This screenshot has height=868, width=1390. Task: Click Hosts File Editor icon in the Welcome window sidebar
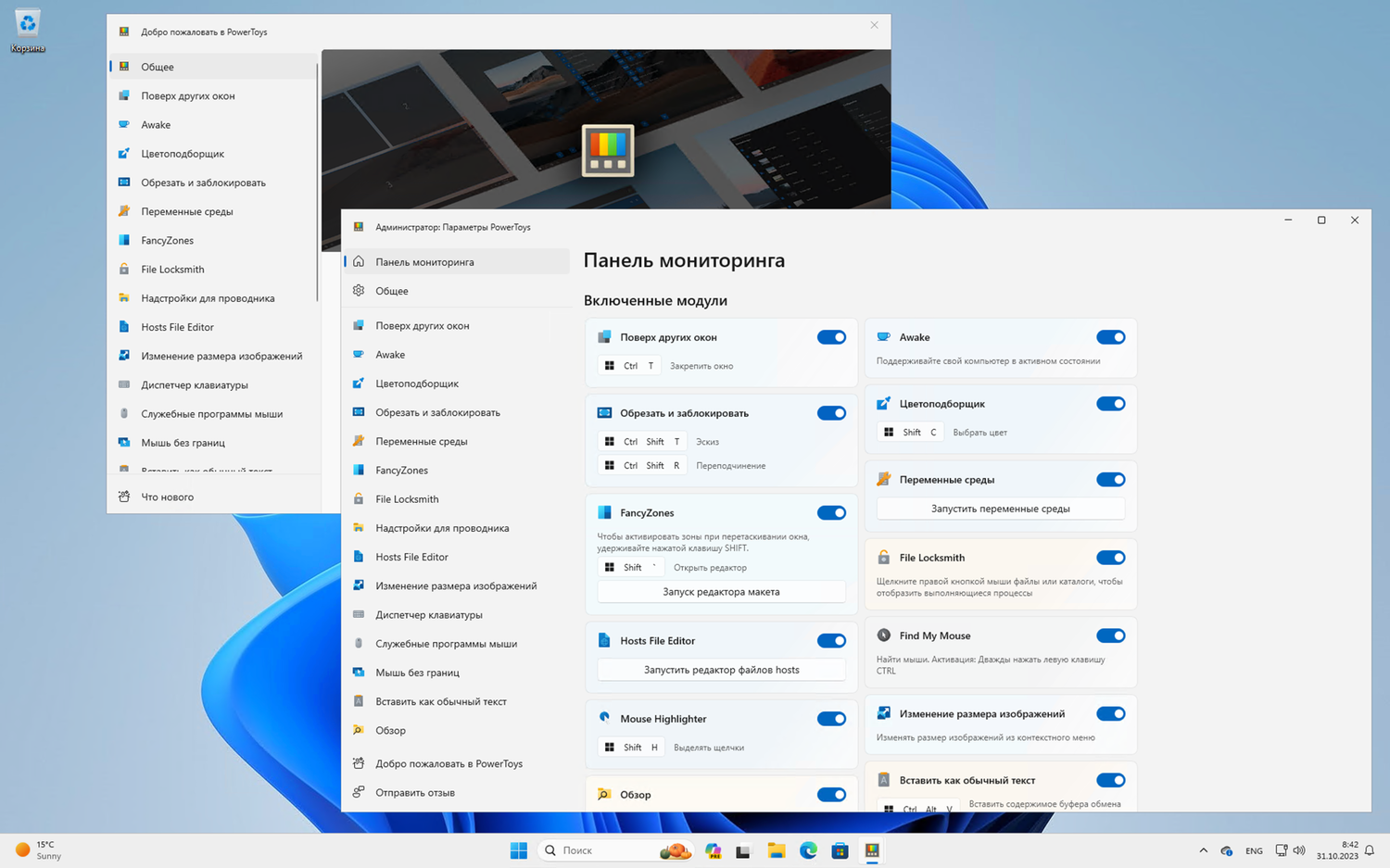(x=124, y=326)
